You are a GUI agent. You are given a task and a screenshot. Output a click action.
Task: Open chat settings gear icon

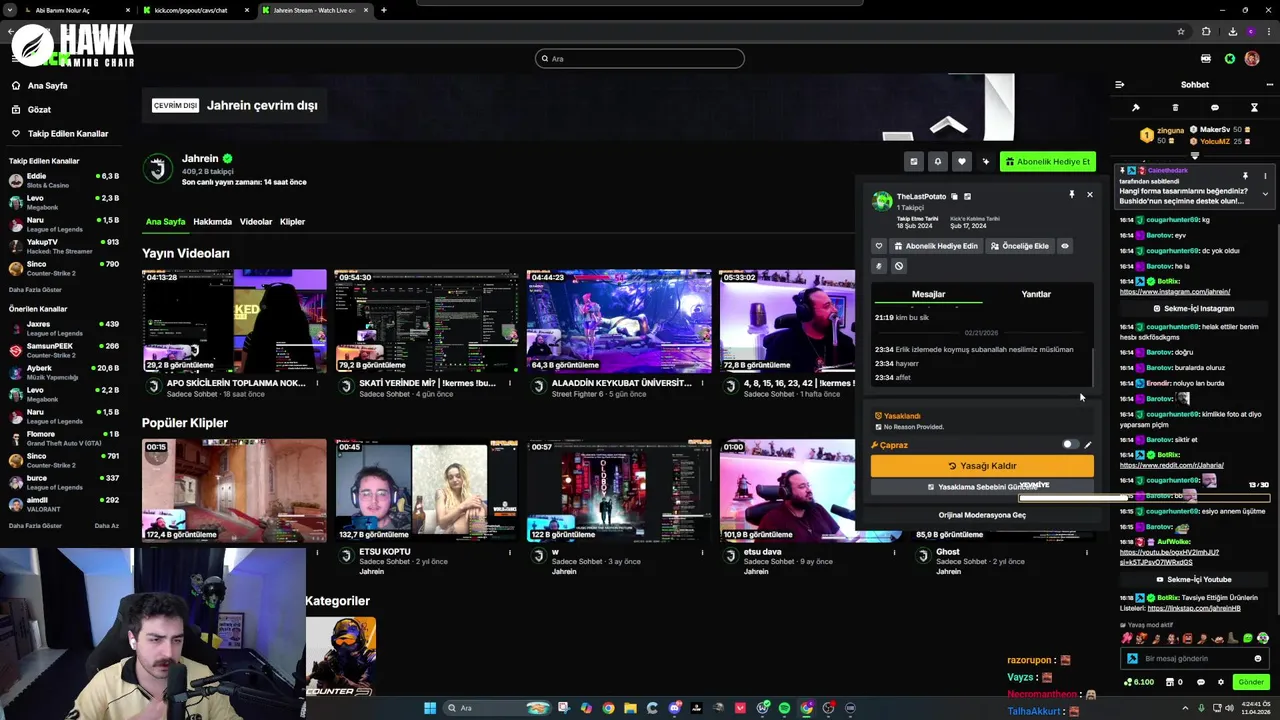point(1220,682)
